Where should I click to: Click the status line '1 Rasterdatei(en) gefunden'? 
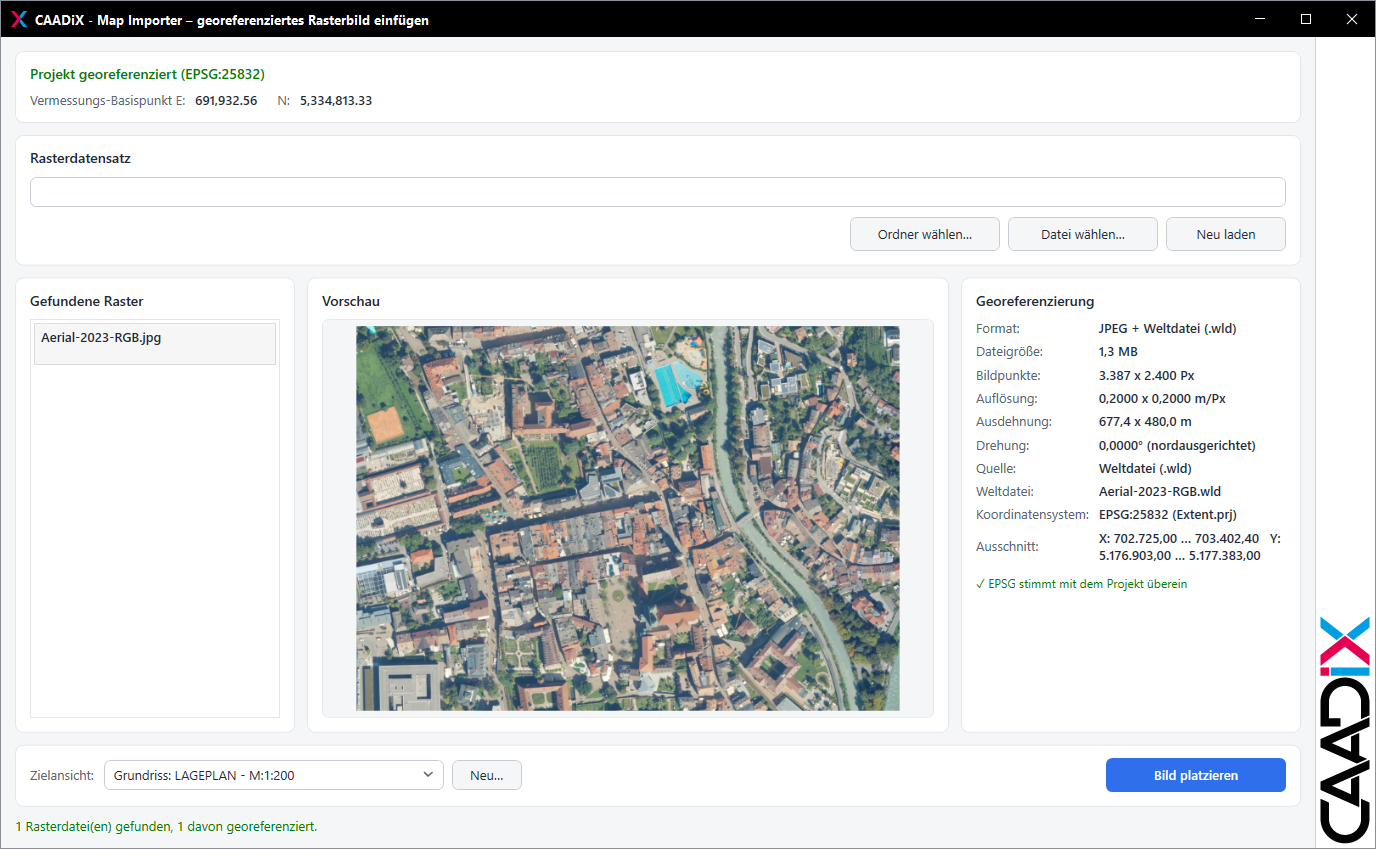coord(166,827)
